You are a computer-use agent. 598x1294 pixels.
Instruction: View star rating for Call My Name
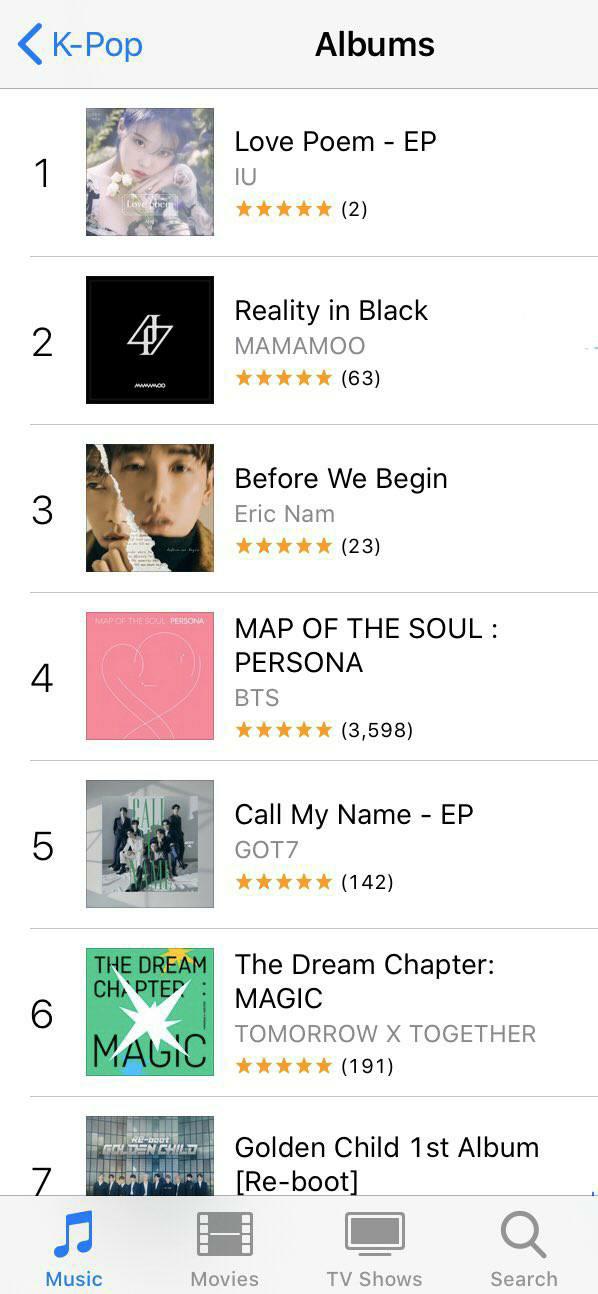click(x=283, y=881)
